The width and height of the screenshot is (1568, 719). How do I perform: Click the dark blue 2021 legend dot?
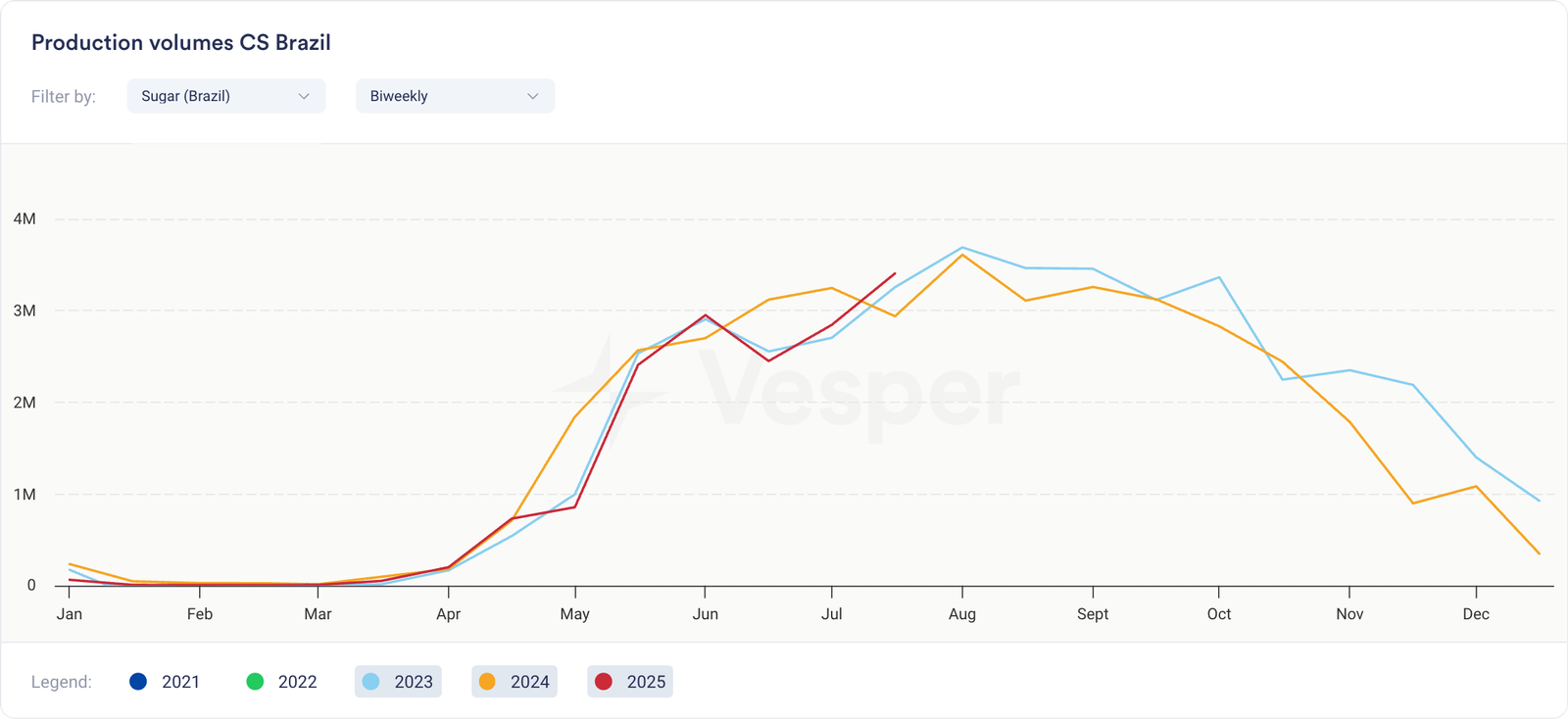[138, 682]
